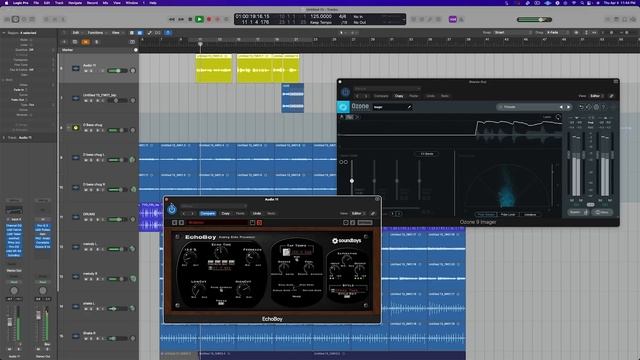Click the Ozone help question mark icon

[604, 107]
